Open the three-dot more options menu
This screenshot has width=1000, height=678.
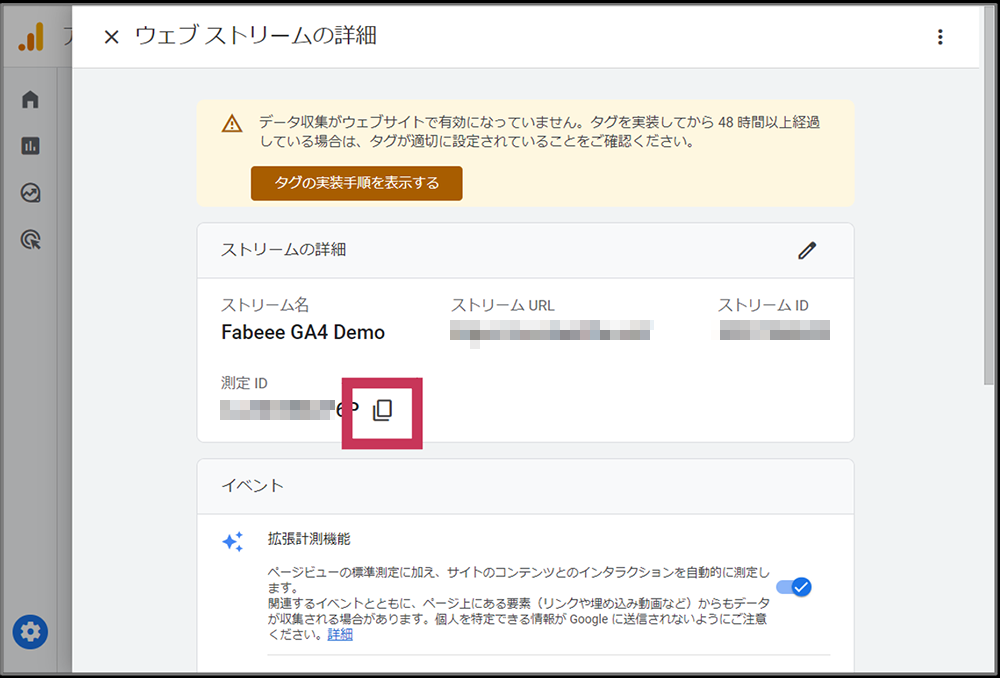[x=939, y=37]
